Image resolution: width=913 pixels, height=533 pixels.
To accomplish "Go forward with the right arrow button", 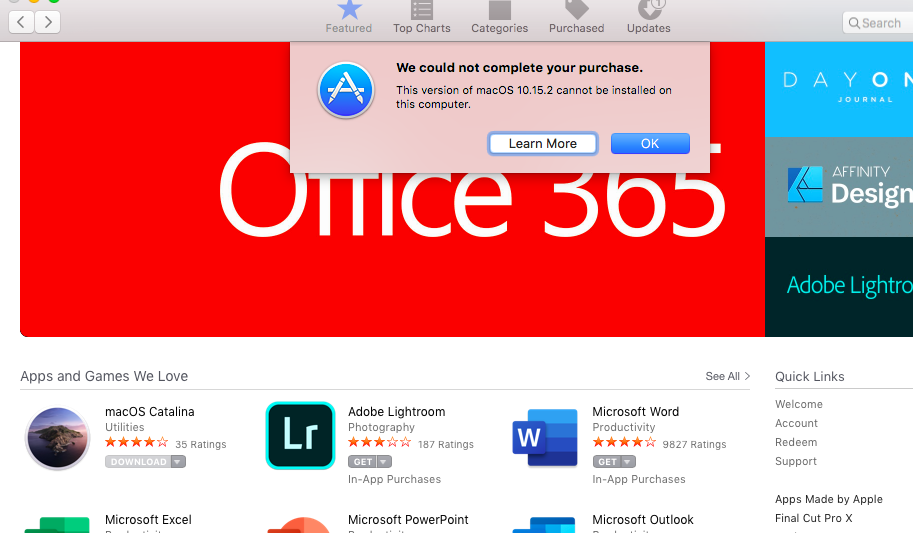I will (x=48, y=23).
